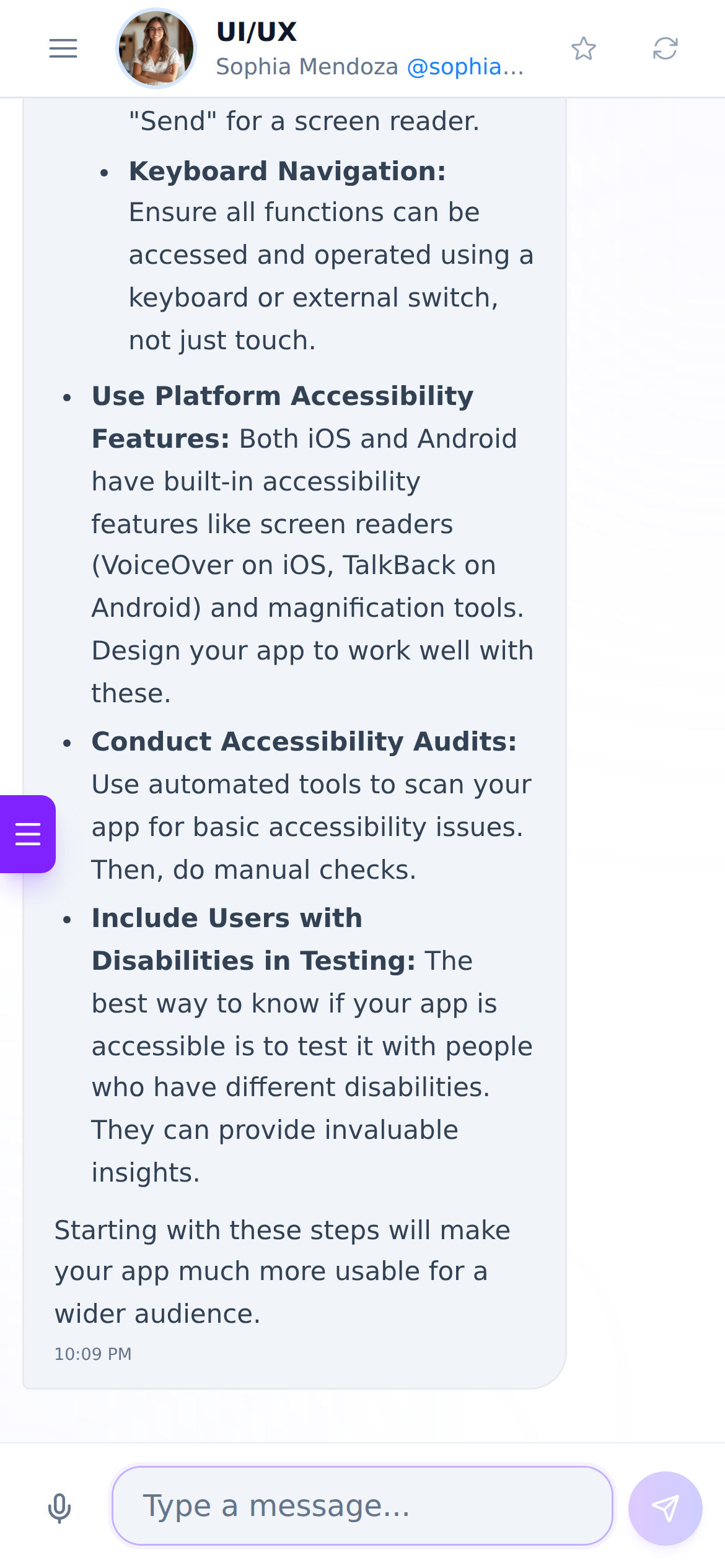Image resolution: width=725 pixels, height=1568 pixels.
Task: Open the purple floating side menu button
Action: pos(28,834)
